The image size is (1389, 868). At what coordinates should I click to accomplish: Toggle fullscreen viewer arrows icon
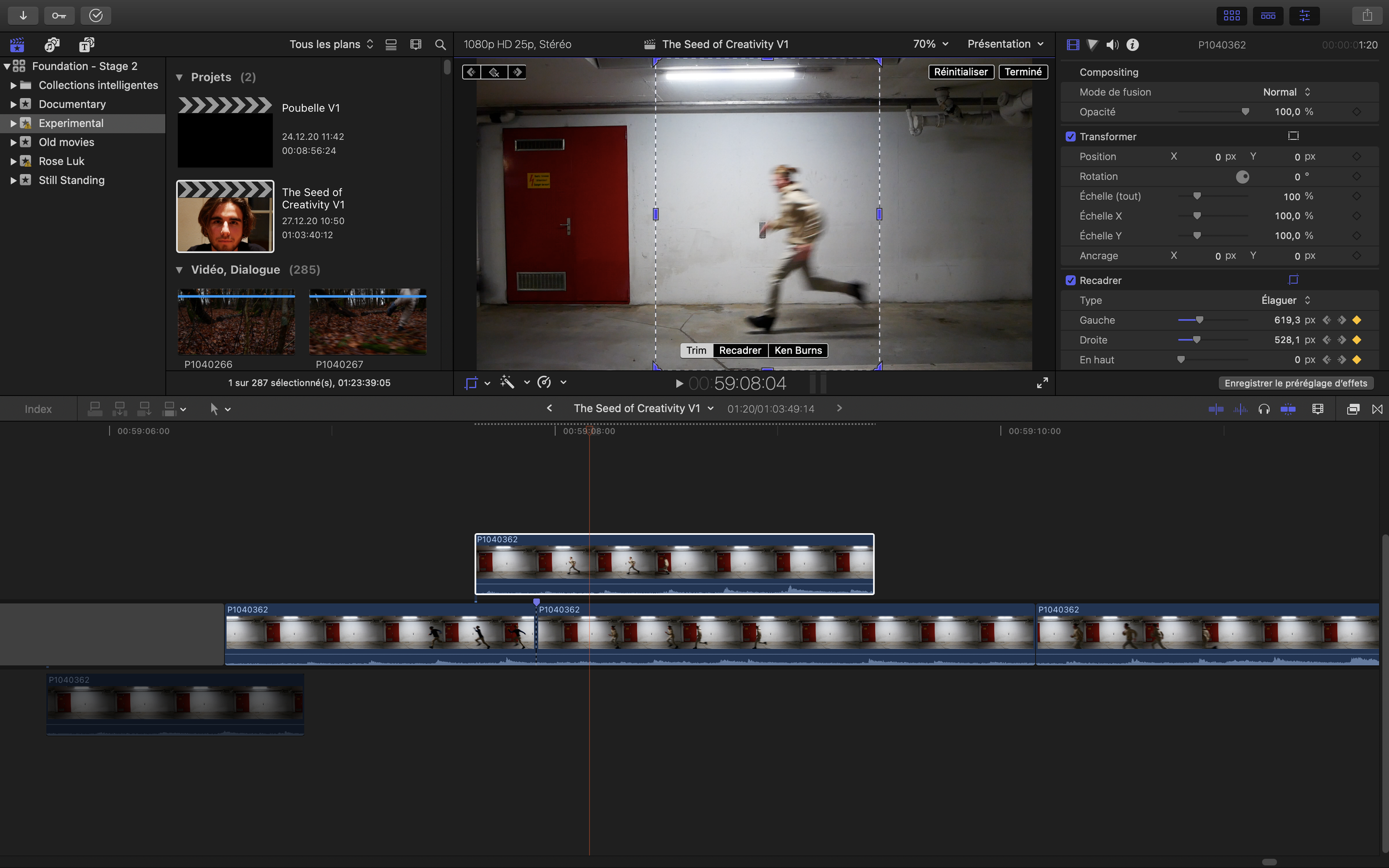pyautogui.click(x=1042, y=383)
